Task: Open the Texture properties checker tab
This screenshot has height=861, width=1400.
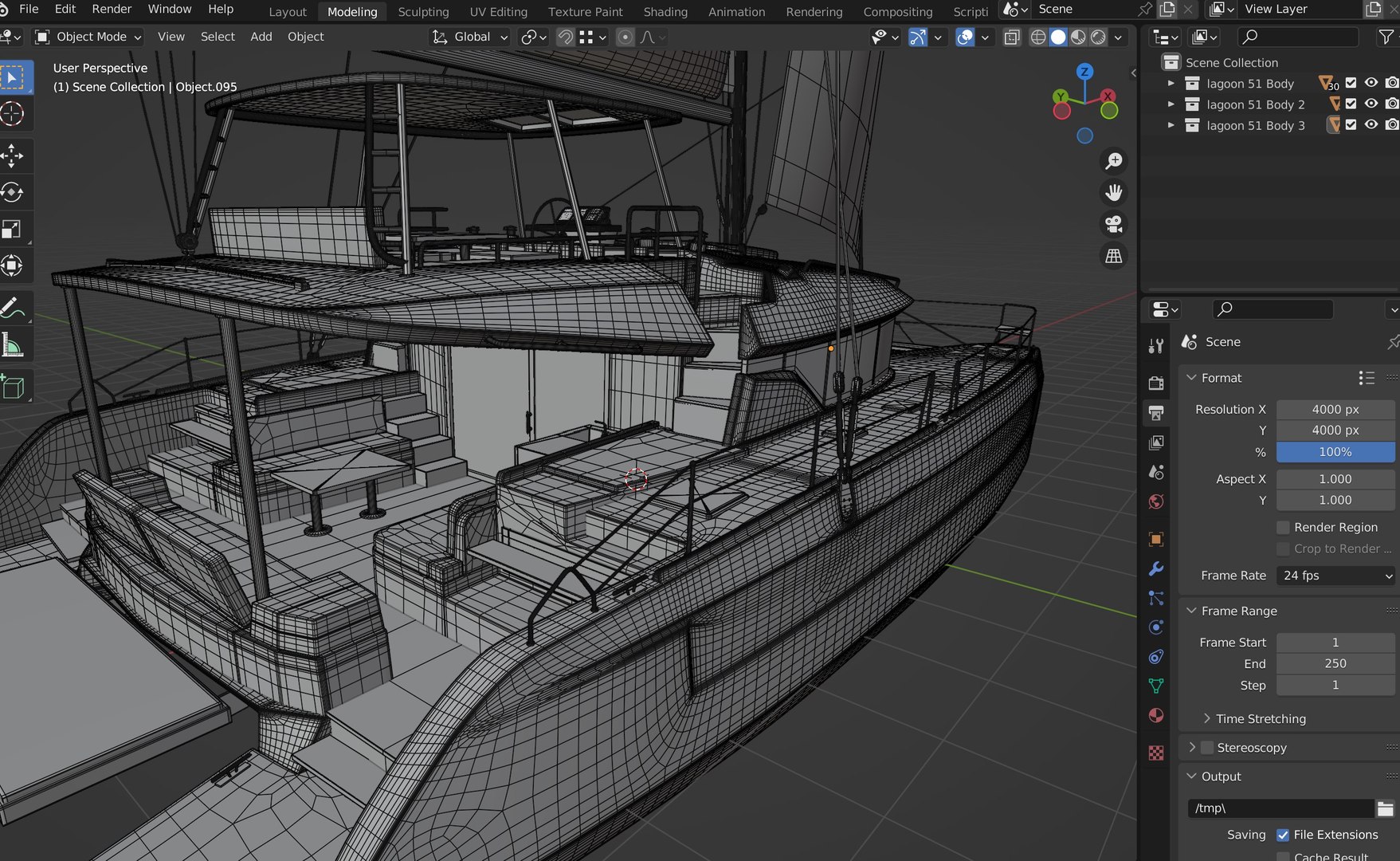Action: point(1156,753)
